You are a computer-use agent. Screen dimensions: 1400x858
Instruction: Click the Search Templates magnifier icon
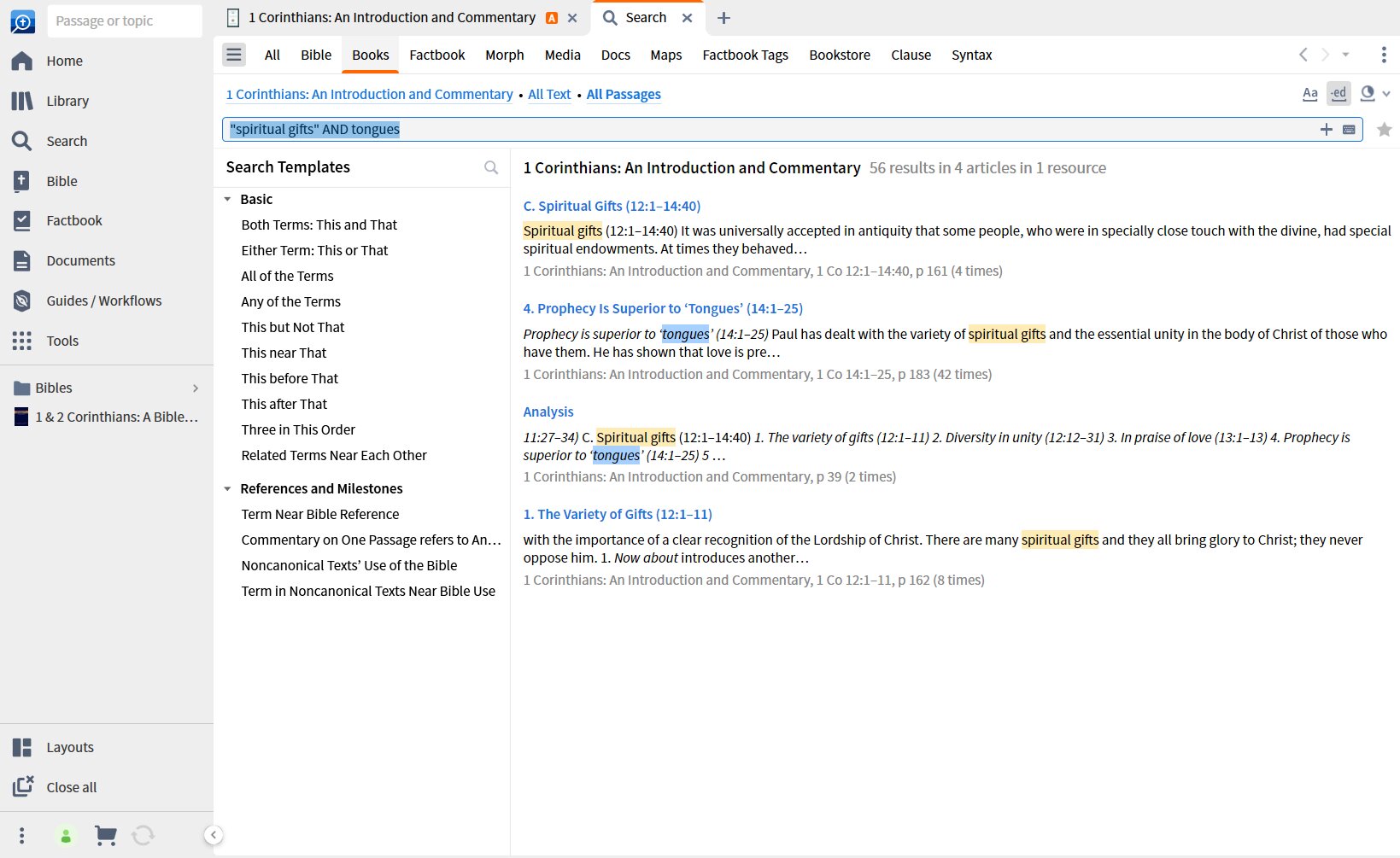(x=491, y=167)
